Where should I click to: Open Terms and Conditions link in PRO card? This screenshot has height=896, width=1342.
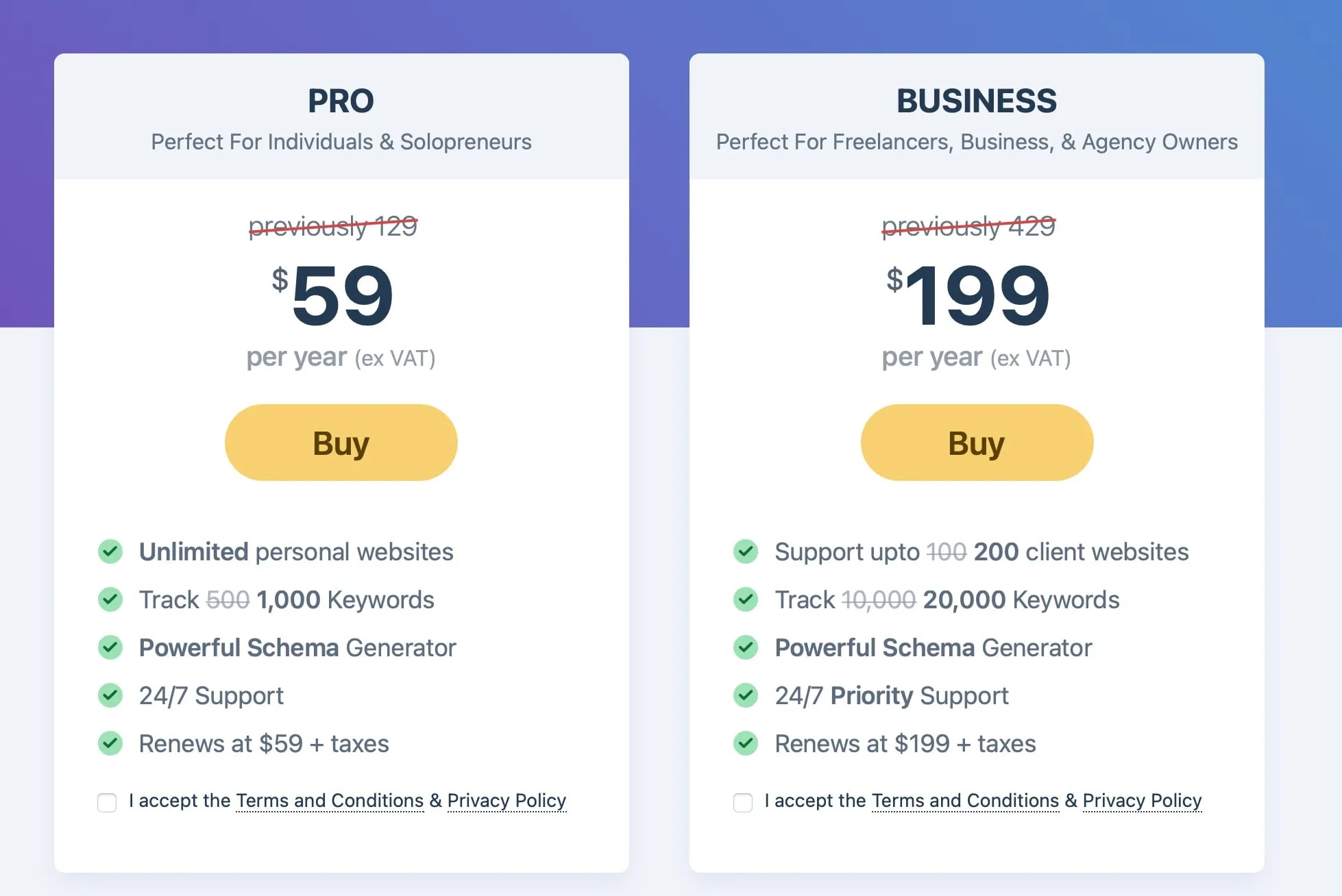(330, 801)
